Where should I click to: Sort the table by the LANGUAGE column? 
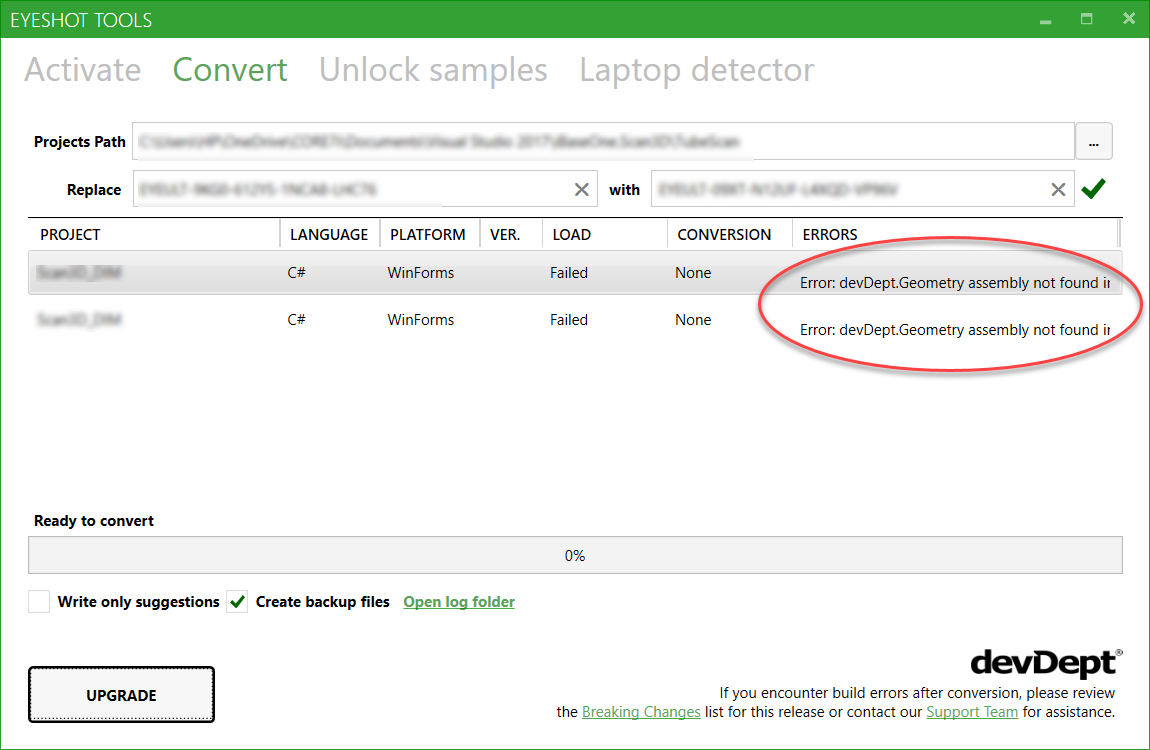[x=329, y=234]
